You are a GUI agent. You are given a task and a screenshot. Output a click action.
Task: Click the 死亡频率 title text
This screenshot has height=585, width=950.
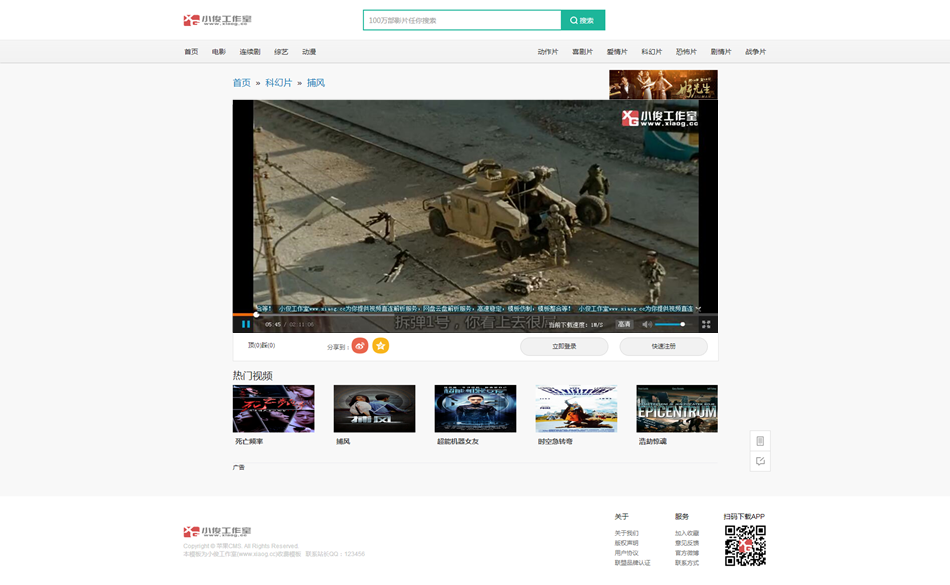click(x=249, y=441)
